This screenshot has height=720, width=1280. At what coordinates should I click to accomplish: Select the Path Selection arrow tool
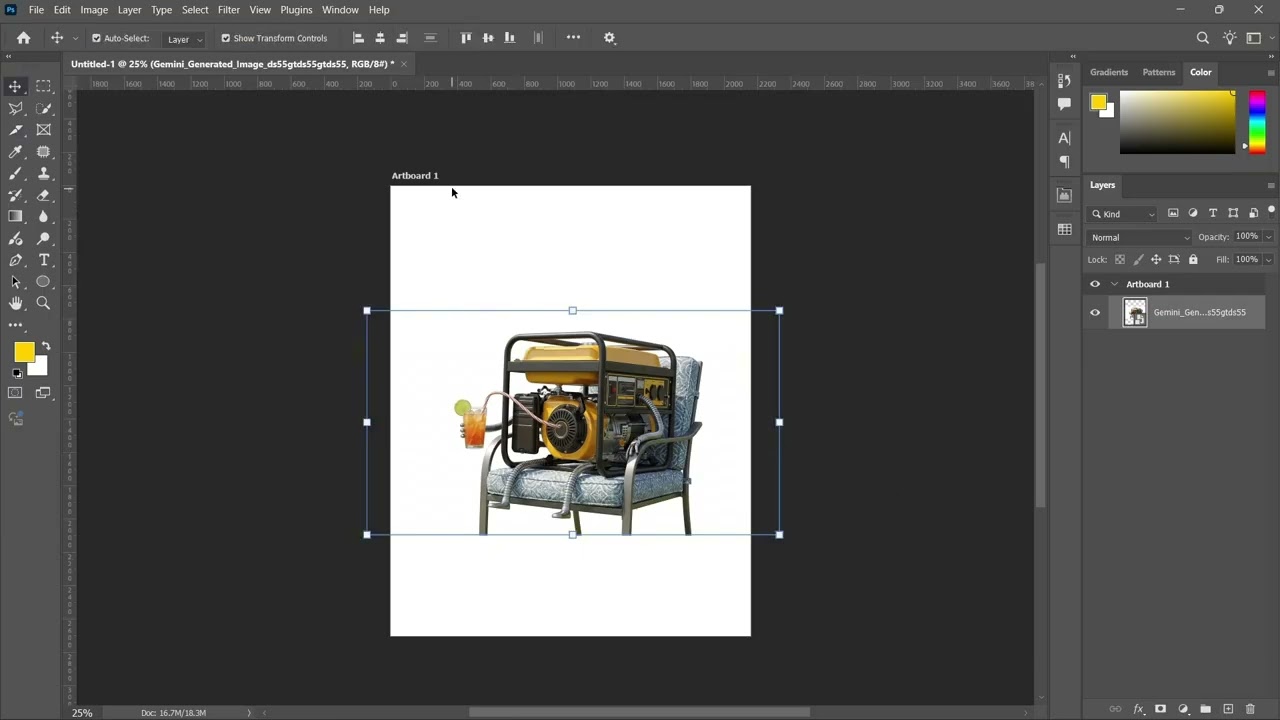[15, 282]
